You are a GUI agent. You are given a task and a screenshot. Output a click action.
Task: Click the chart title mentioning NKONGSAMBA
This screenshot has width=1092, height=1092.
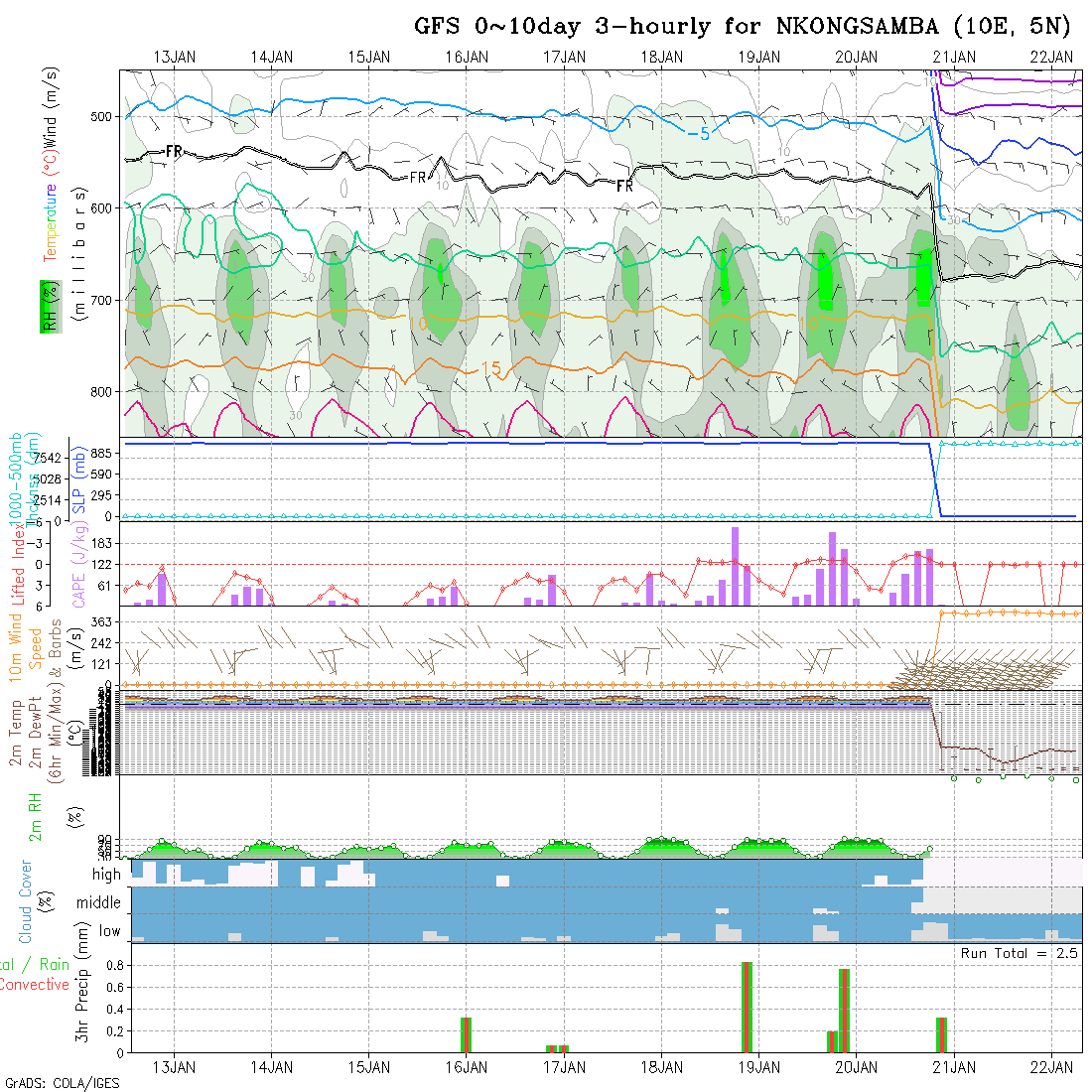coord(743,26)
